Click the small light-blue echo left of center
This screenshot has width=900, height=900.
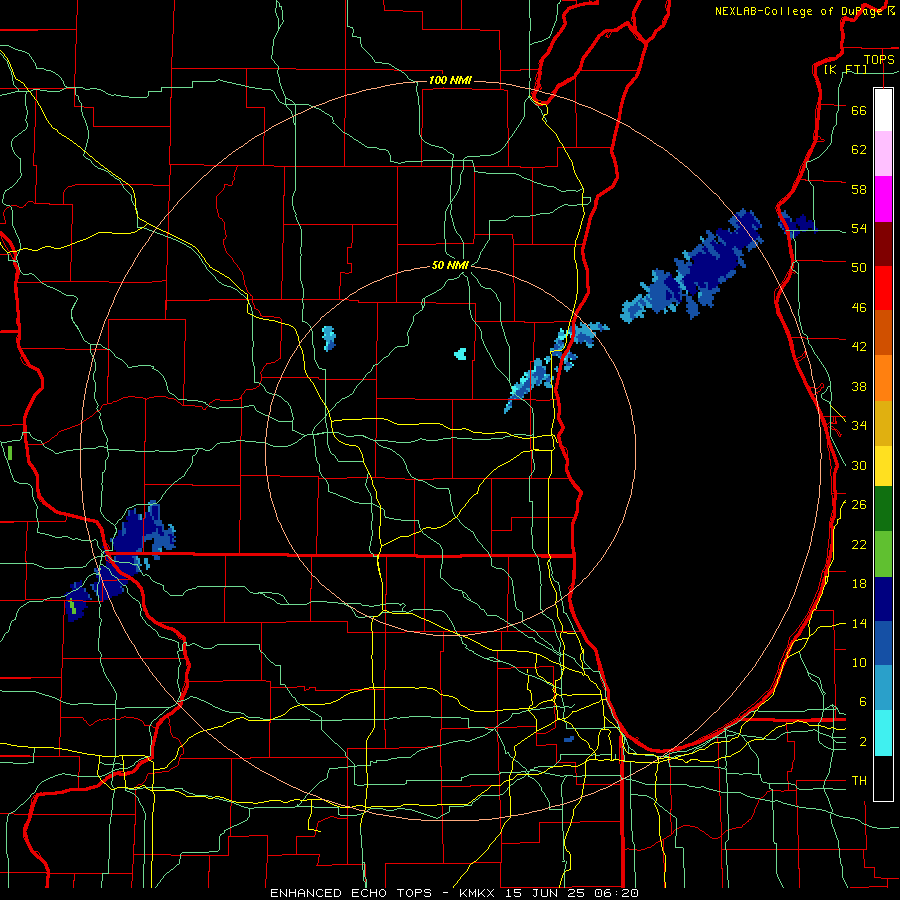click(x=328, y=338)
